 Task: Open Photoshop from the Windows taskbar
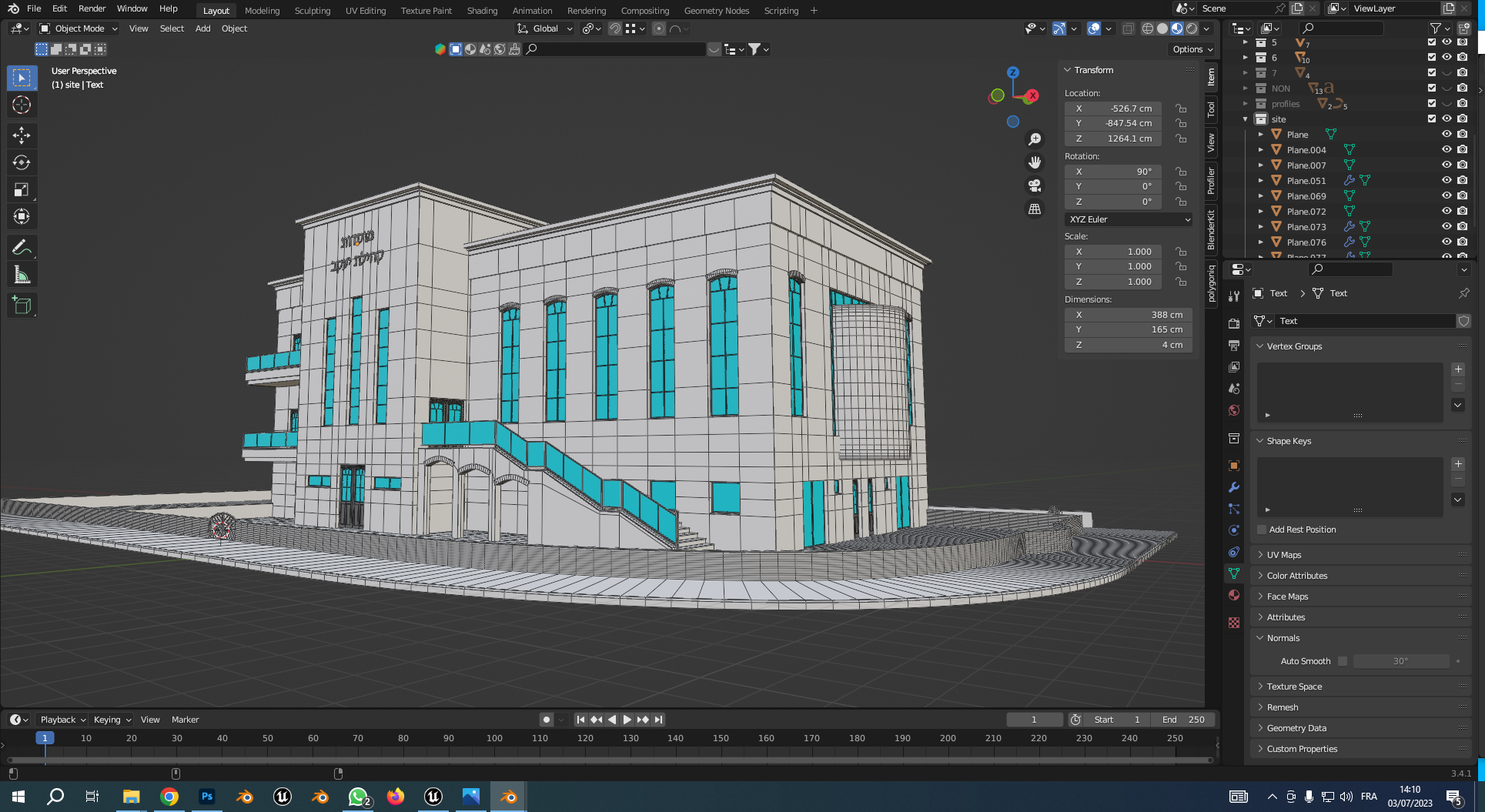coord(207,797)
